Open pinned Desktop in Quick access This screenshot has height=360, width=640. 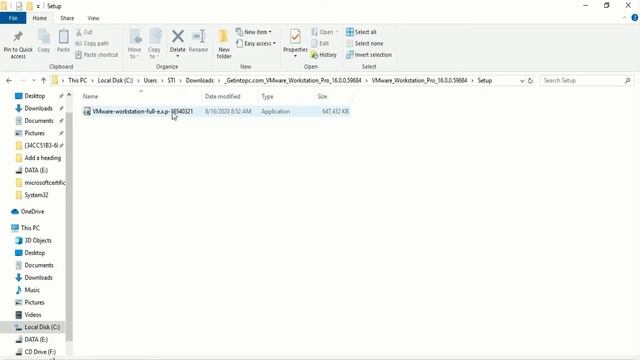35,96
